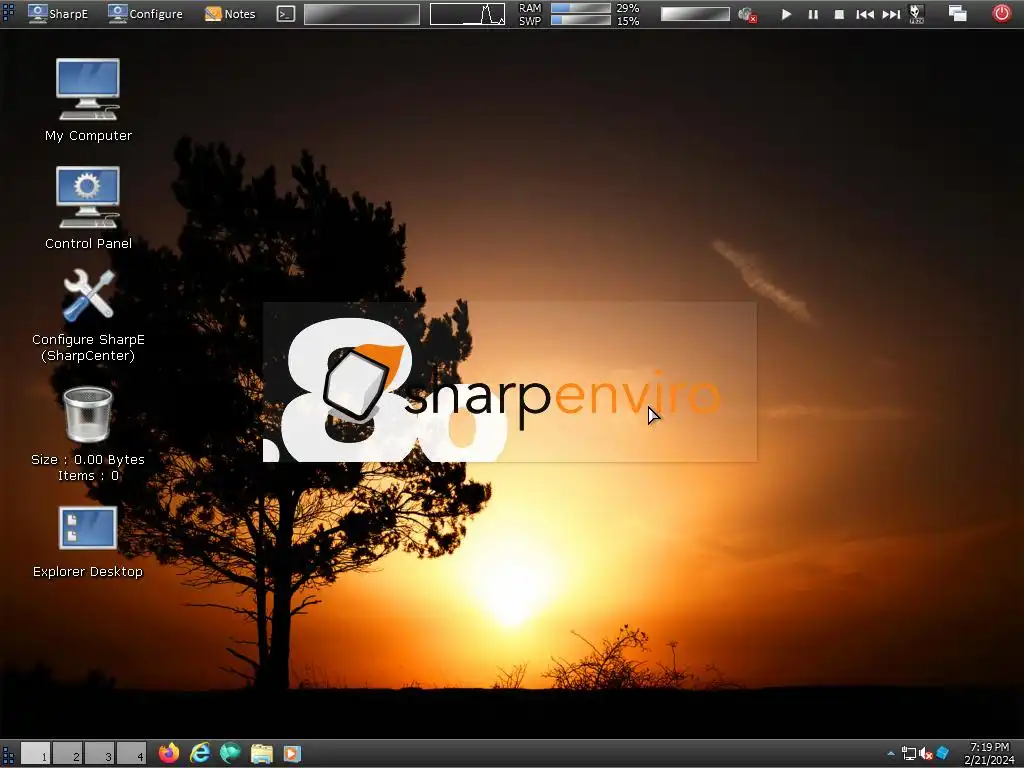
Task: Click the CPU usage graph monitor
Action: (467, 14)
